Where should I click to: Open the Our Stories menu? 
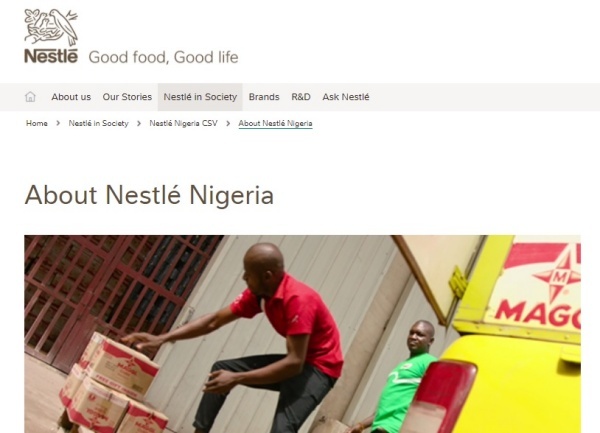[127, 97]
